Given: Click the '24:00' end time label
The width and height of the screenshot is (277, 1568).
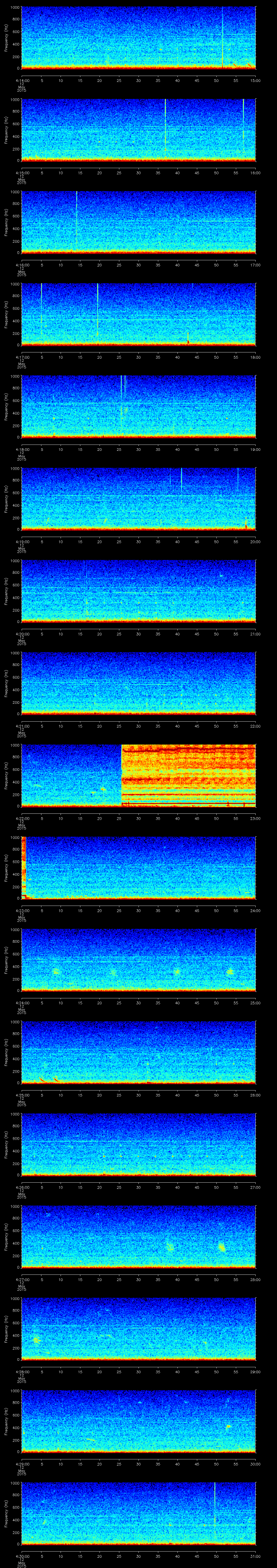Looking at the screenshot, I should click(255, 910).
